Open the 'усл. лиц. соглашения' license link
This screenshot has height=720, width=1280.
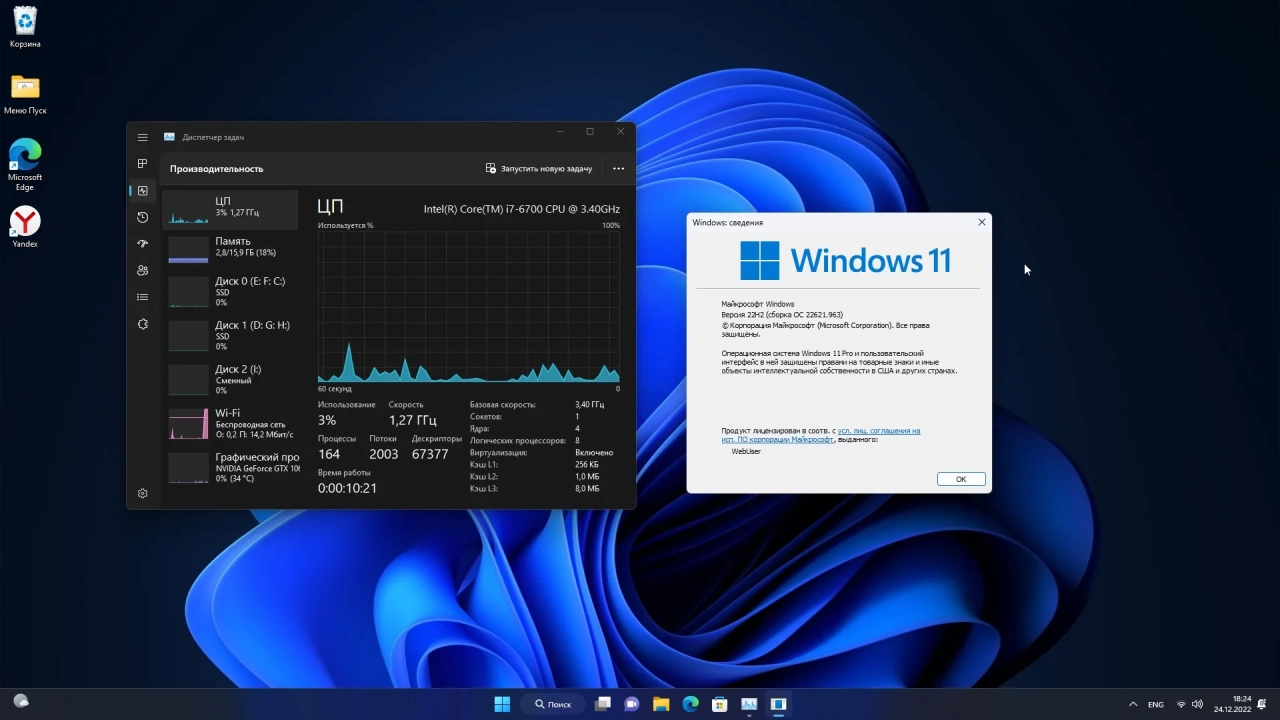click(x=879, y=431)
